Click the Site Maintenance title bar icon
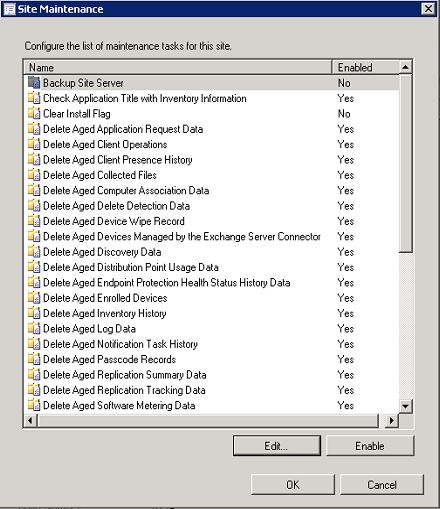 [x=9, y=9]
